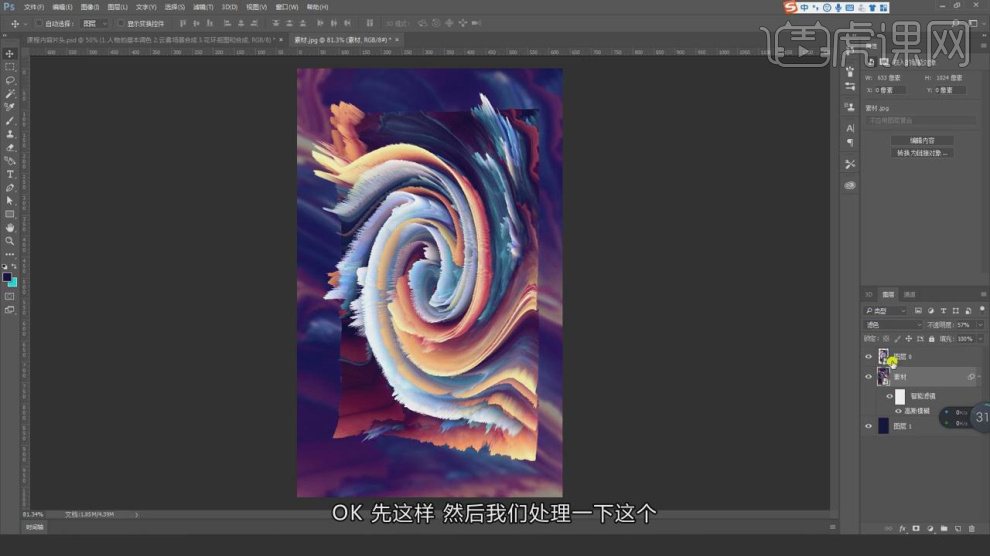Open the Layers panel options menu
Screen dimensions: 990x556
(x=983, y=295)
